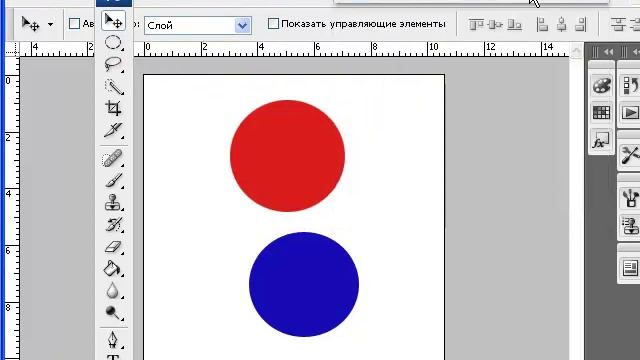Select the Dodge tool
Viewport: 640px width, 360px height.
tap(113, 313)
